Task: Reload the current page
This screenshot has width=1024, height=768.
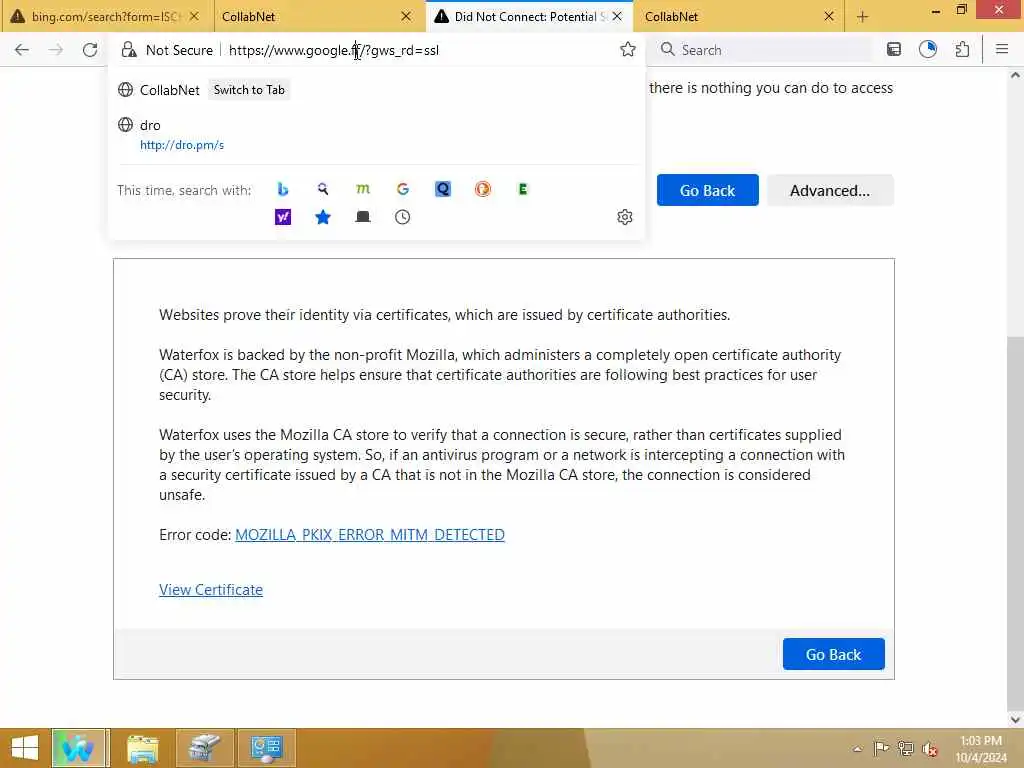Action: [90, 50]
